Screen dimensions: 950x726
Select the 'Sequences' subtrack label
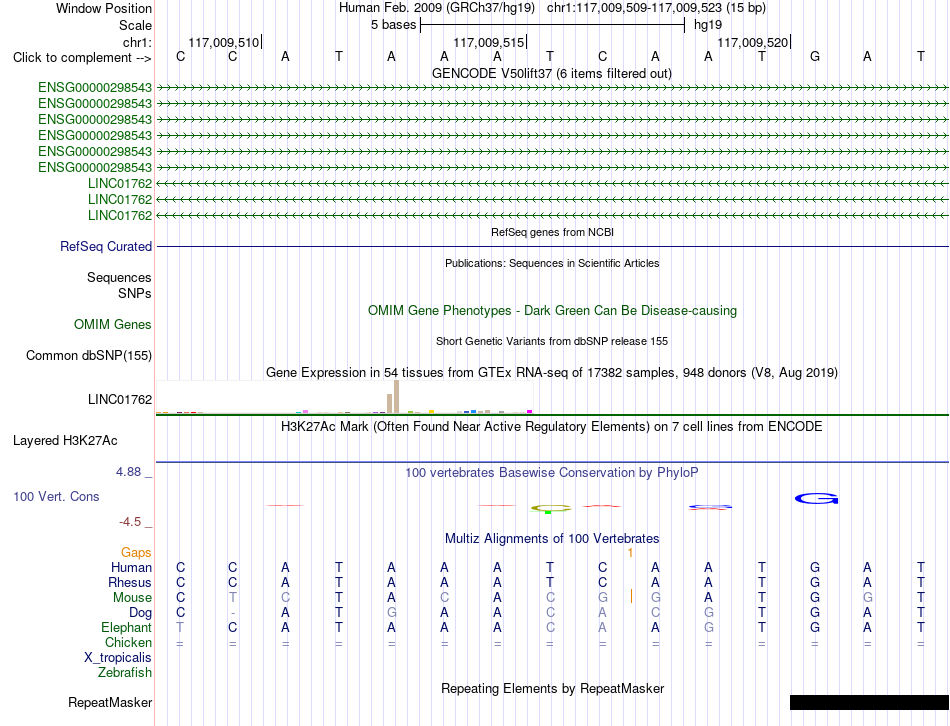119,278
